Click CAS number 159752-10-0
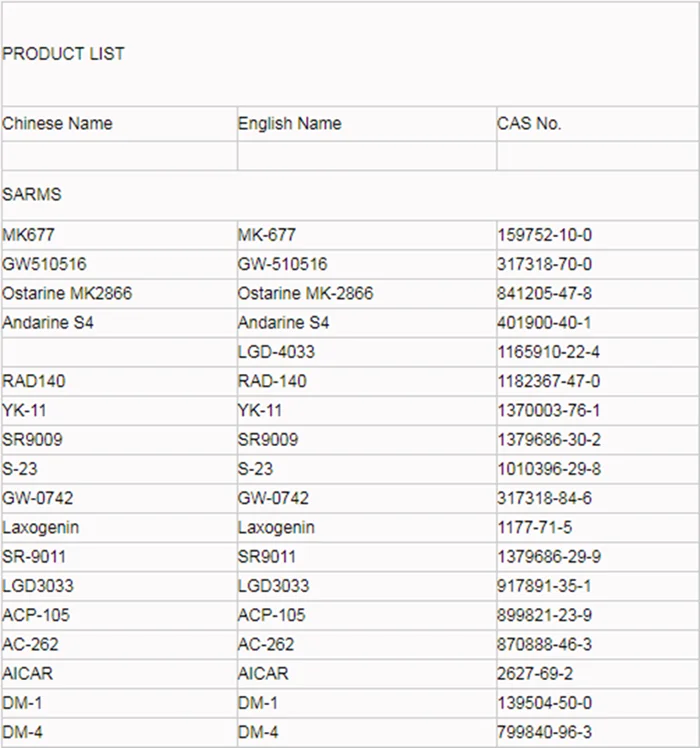The height and width of the screenshot is (748, 700). click(x=545, y=235)
